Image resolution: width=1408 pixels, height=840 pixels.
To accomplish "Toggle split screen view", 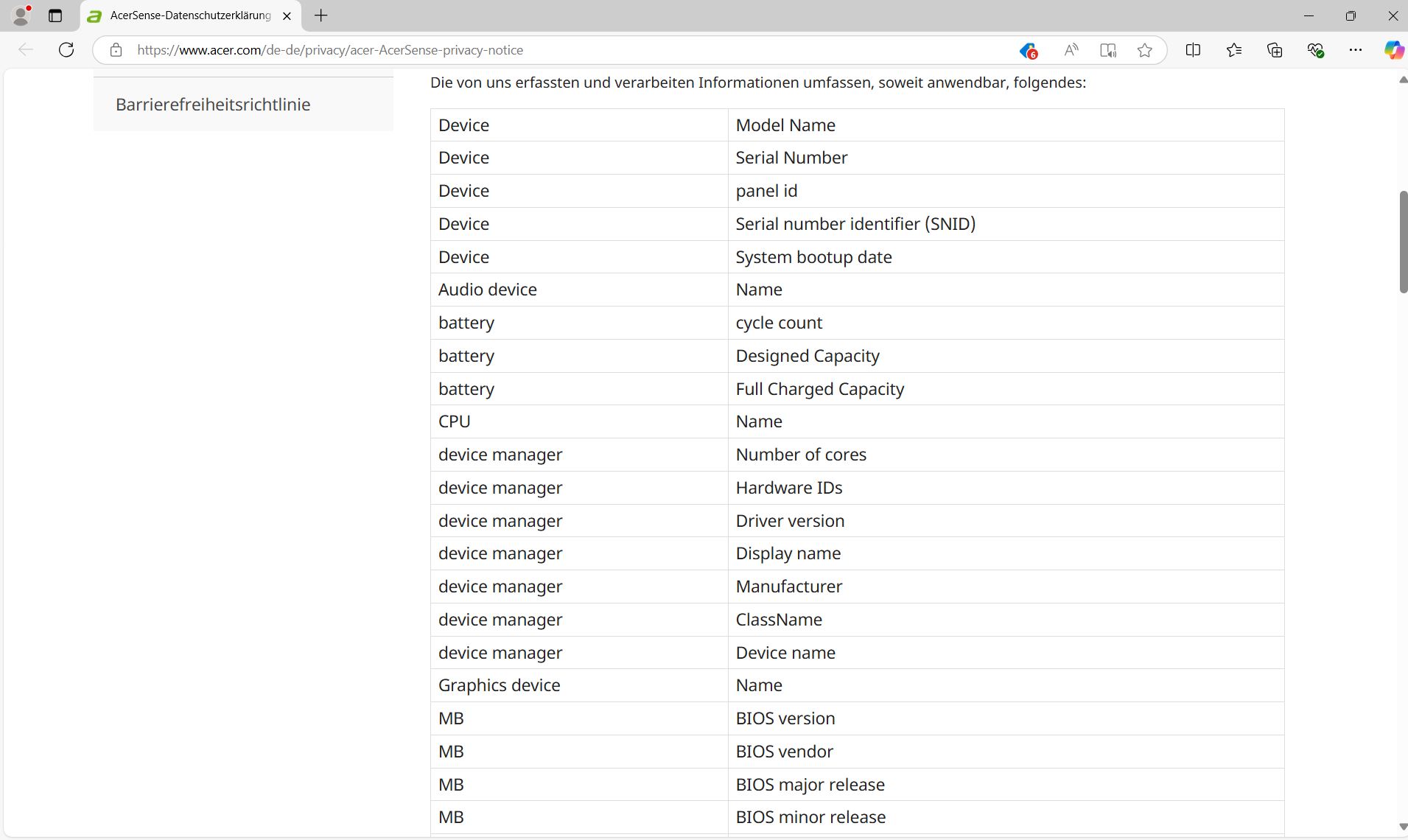I will (1193, 50).
